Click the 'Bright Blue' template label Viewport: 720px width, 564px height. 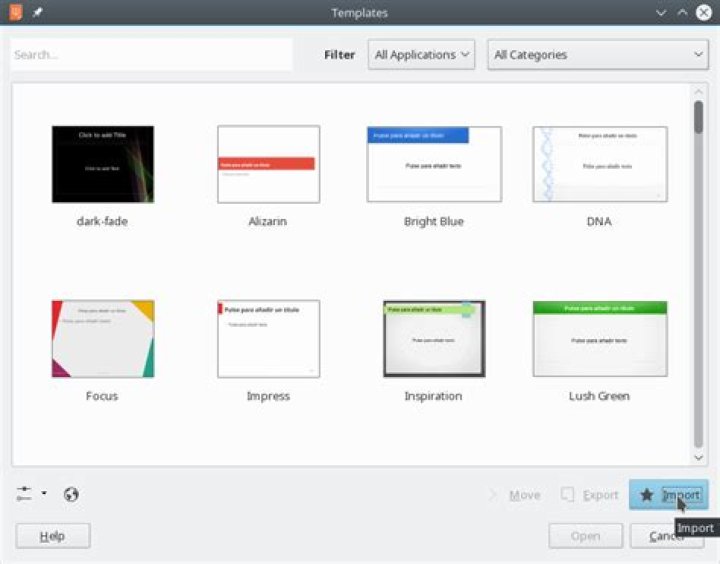coord(434,221)
